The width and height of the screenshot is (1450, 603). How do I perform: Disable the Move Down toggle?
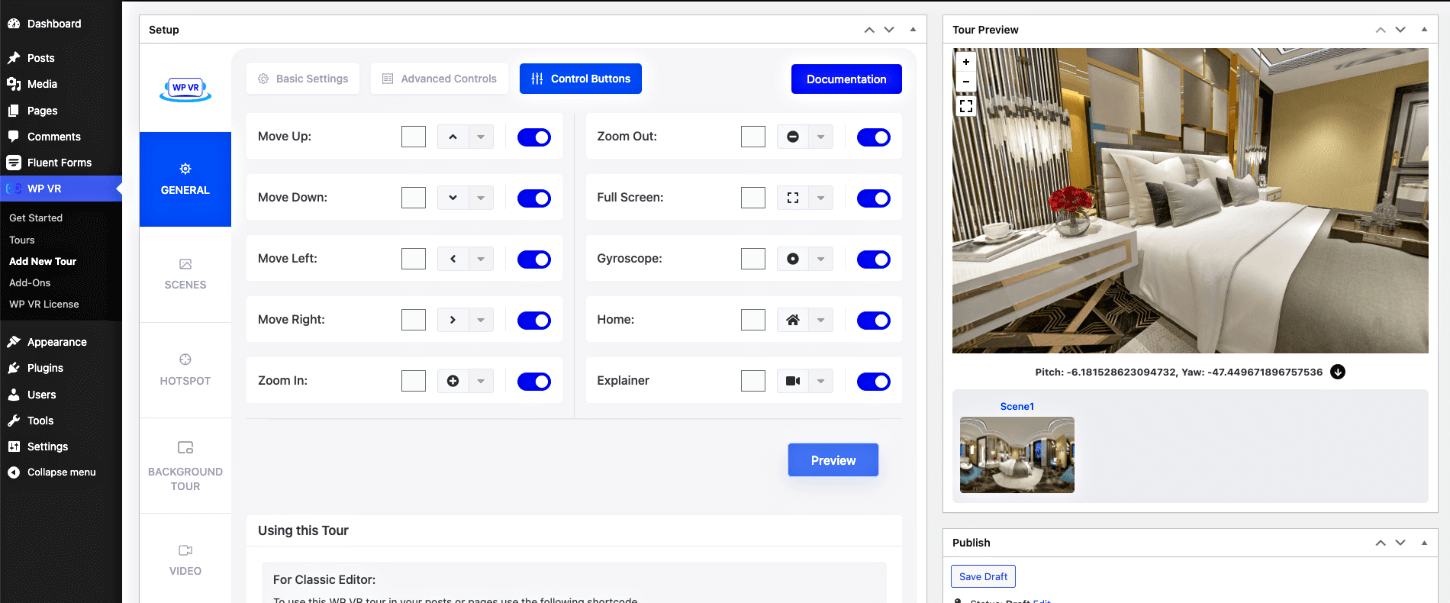(x=534, y=198)
